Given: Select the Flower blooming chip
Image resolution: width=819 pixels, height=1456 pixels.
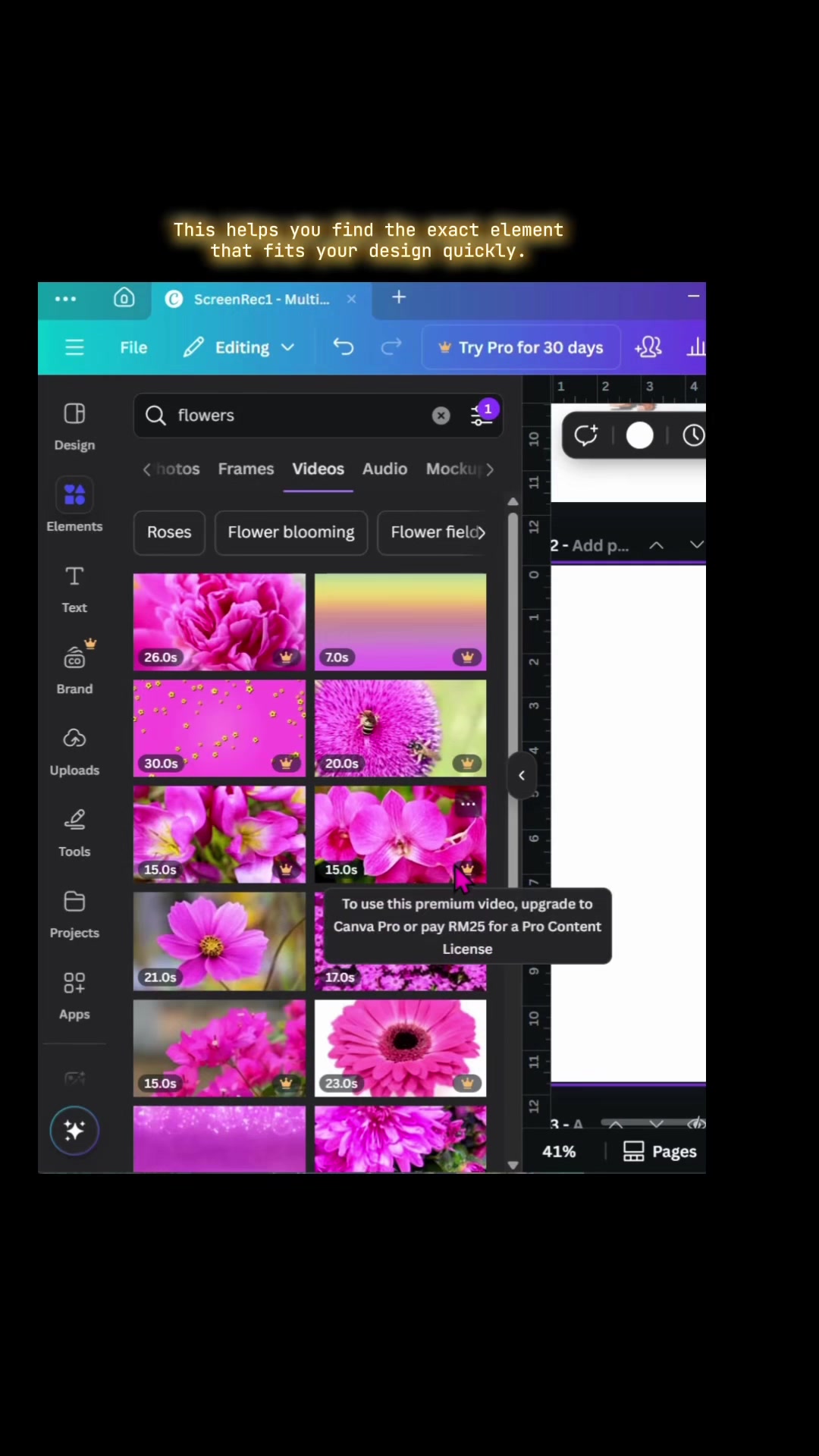Looking at the screenshot, I should point(291,532).
